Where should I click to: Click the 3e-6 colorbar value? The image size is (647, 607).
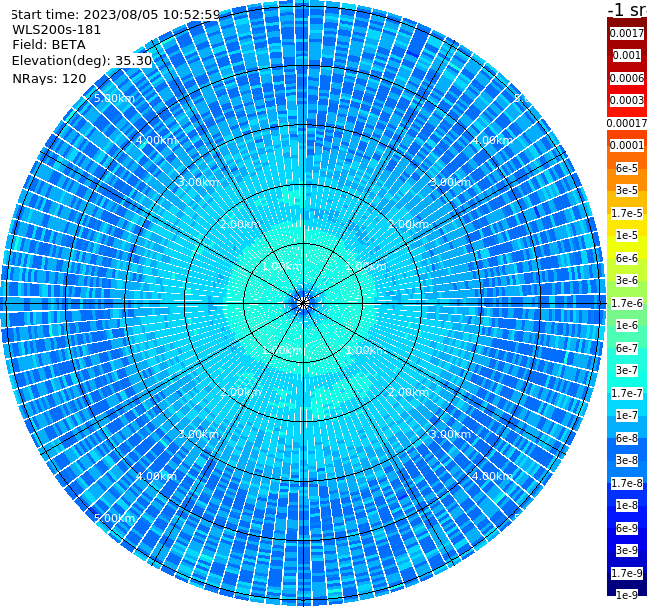pos(627,280)
